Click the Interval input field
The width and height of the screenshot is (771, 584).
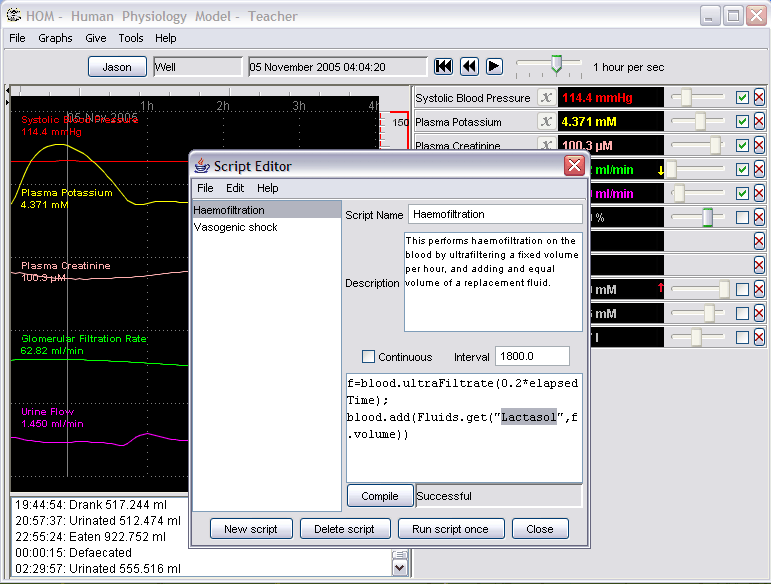point(531,357)
